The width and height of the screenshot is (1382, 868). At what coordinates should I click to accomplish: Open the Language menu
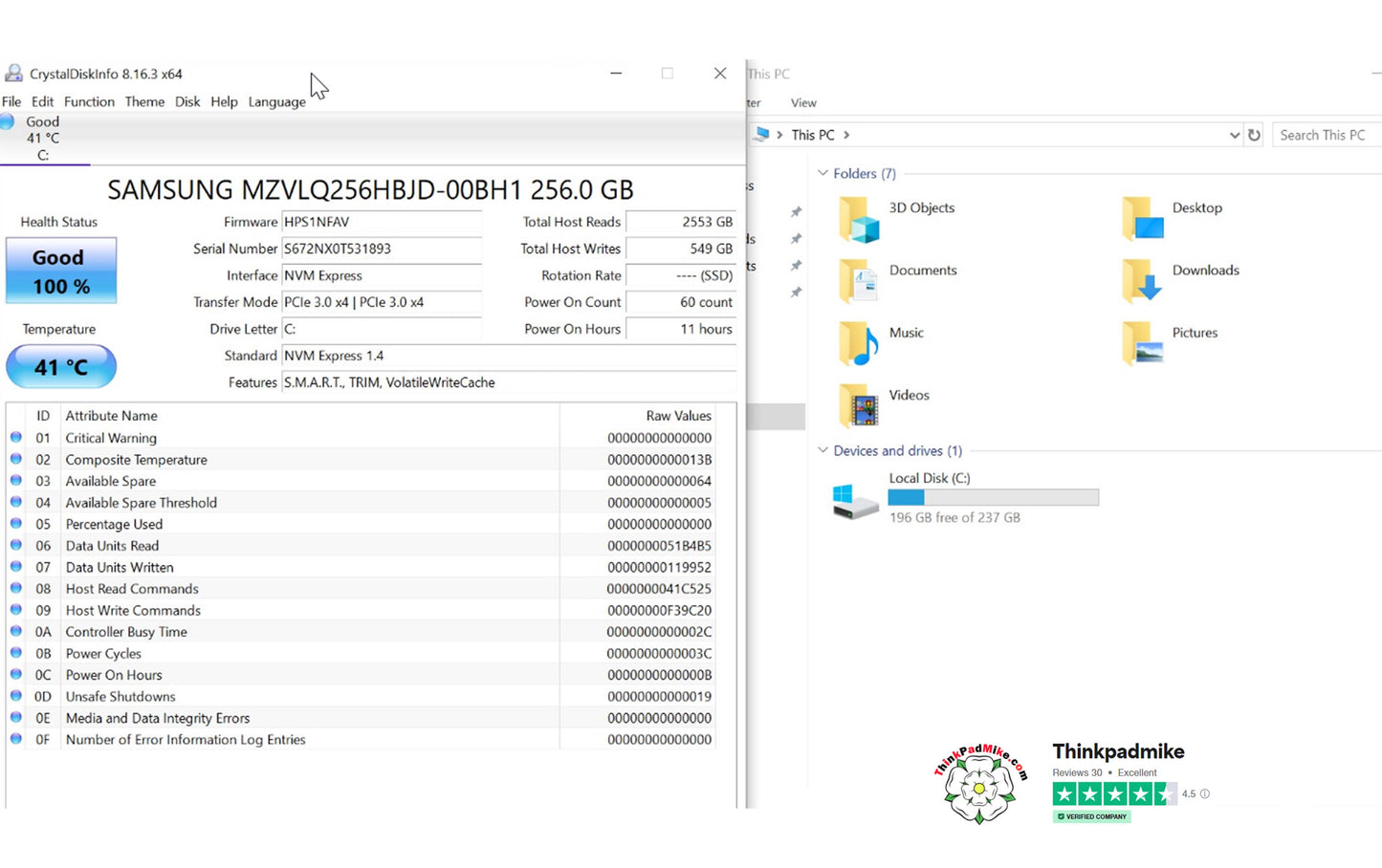click(x=276, y=101)
